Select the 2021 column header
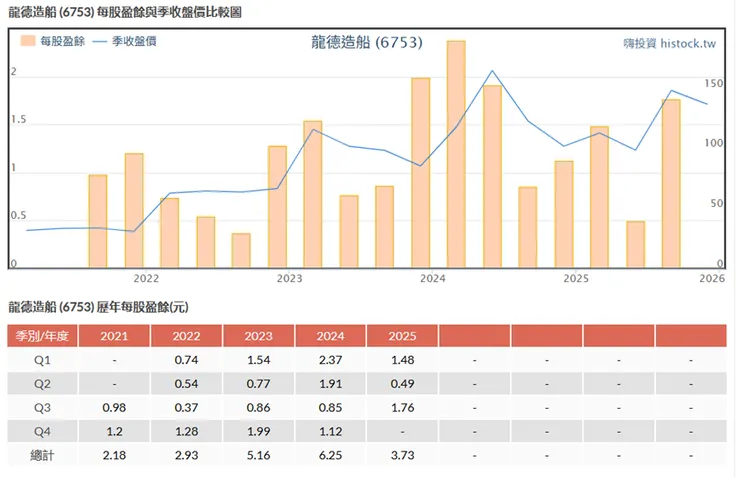 coord(114,336)
